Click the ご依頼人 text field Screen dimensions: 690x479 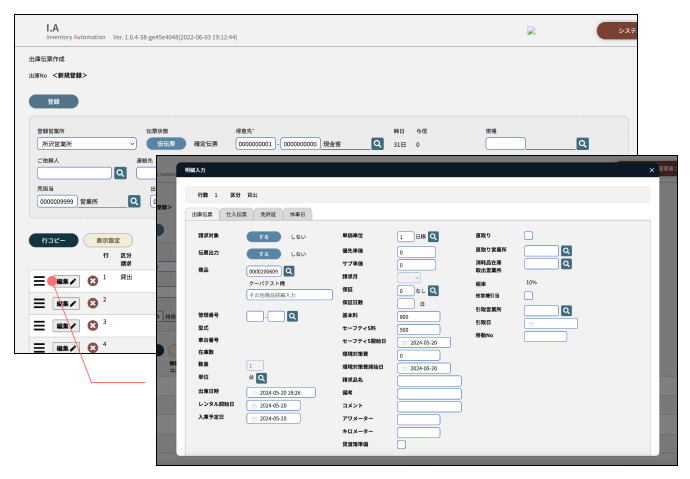pos(74,173)
